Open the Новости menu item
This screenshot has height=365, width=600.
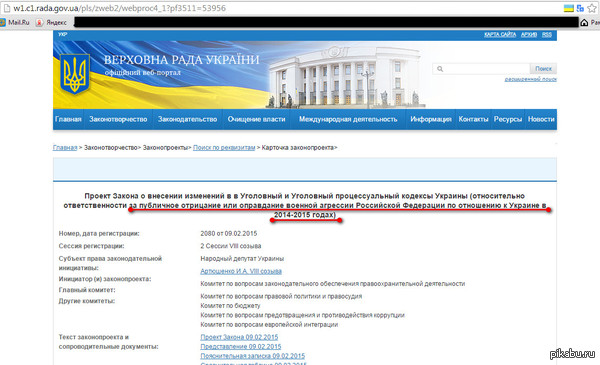tap(541, 119)
